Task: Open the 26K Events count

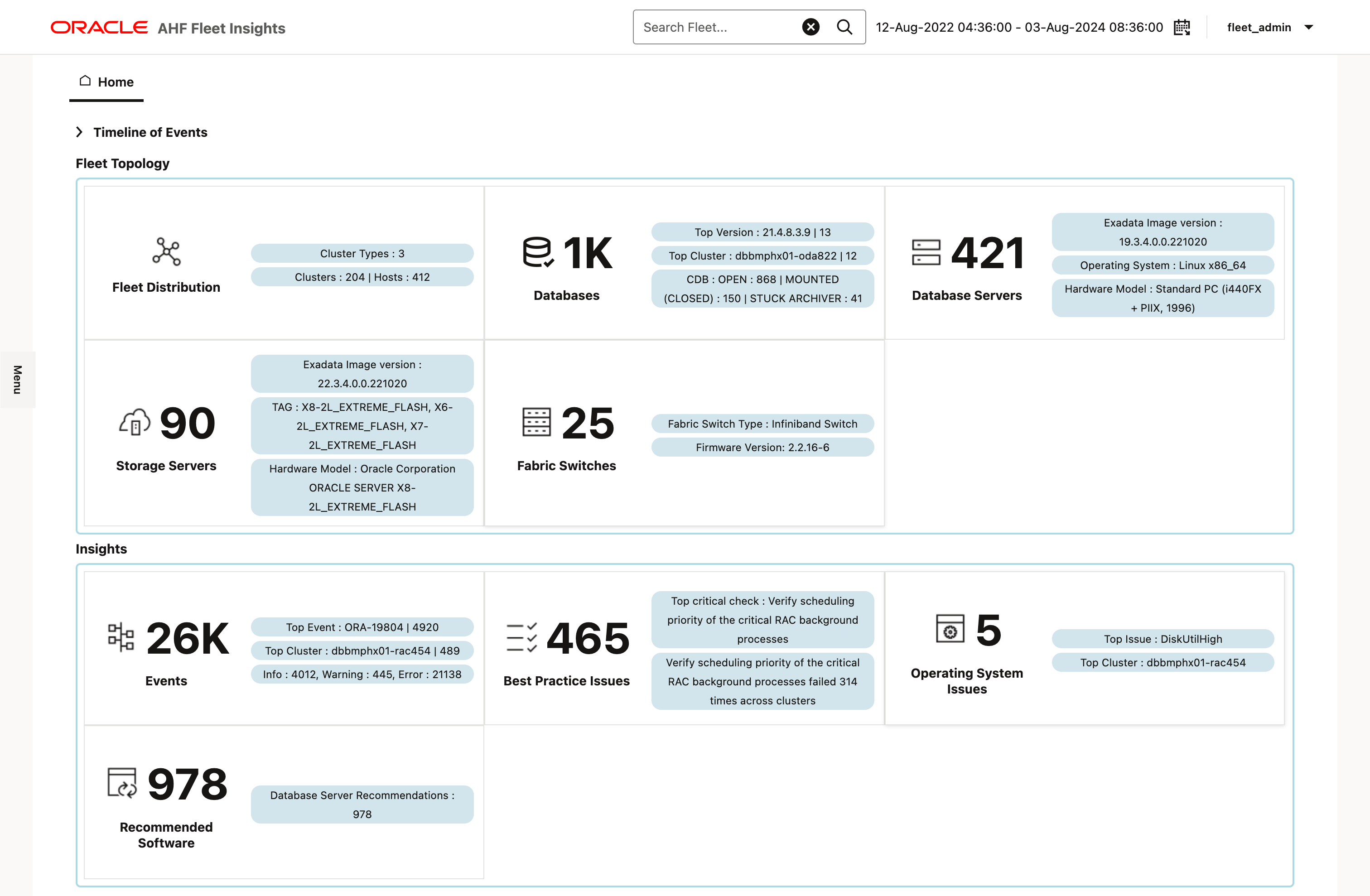Action: pyautogui.click(x=188, y=638)
